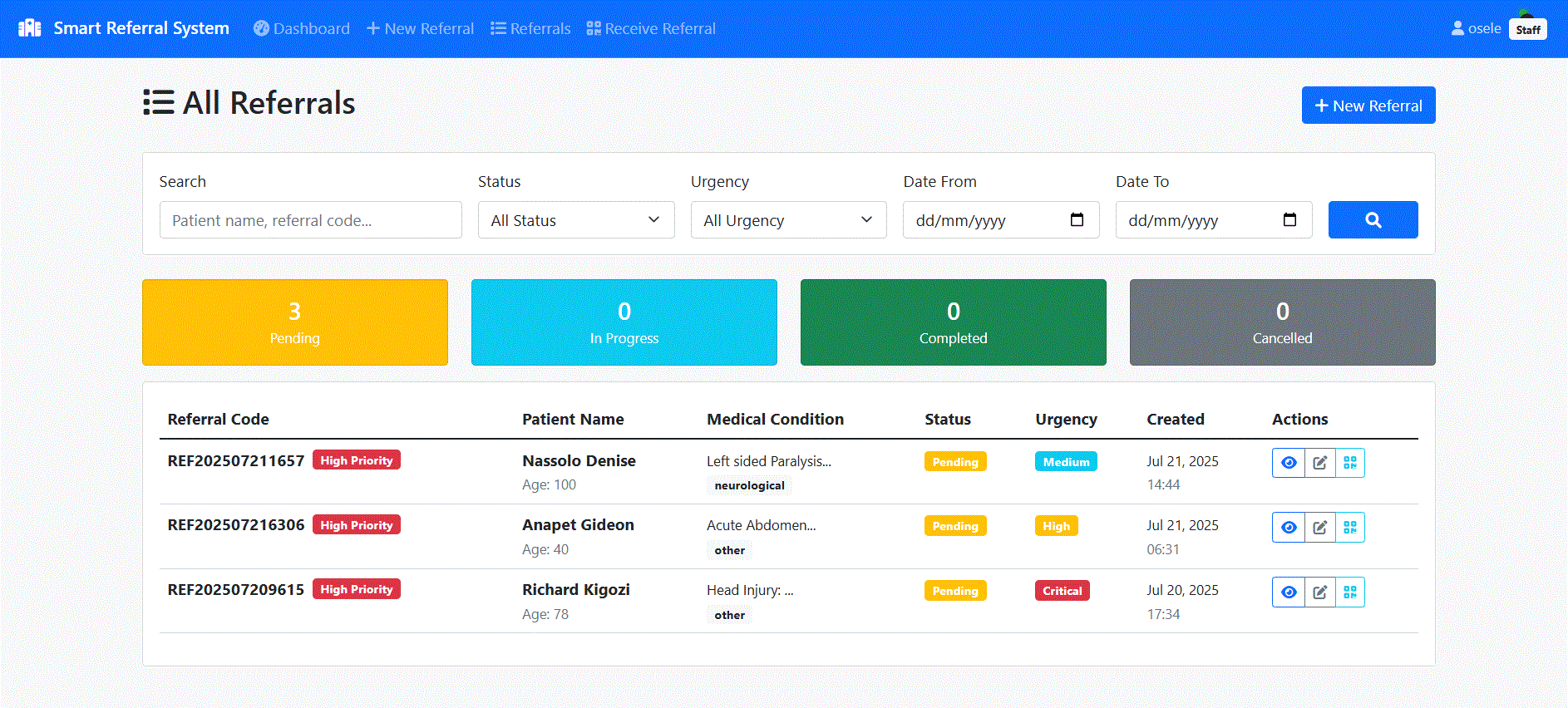1568x708 pixels.
Task: Click referral code REF202507211657
Action: (236, 460)
